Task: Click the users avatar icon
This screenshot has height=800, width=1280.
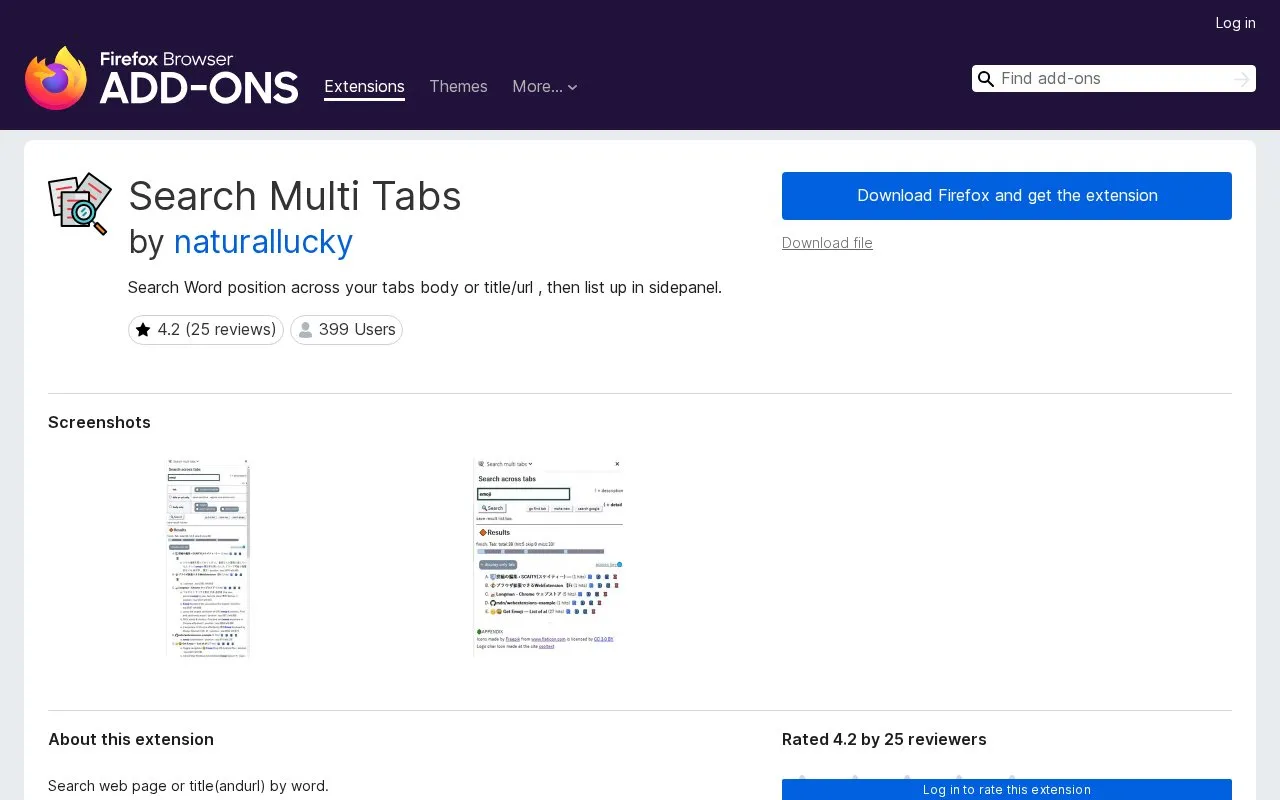Action: [305, 330]
